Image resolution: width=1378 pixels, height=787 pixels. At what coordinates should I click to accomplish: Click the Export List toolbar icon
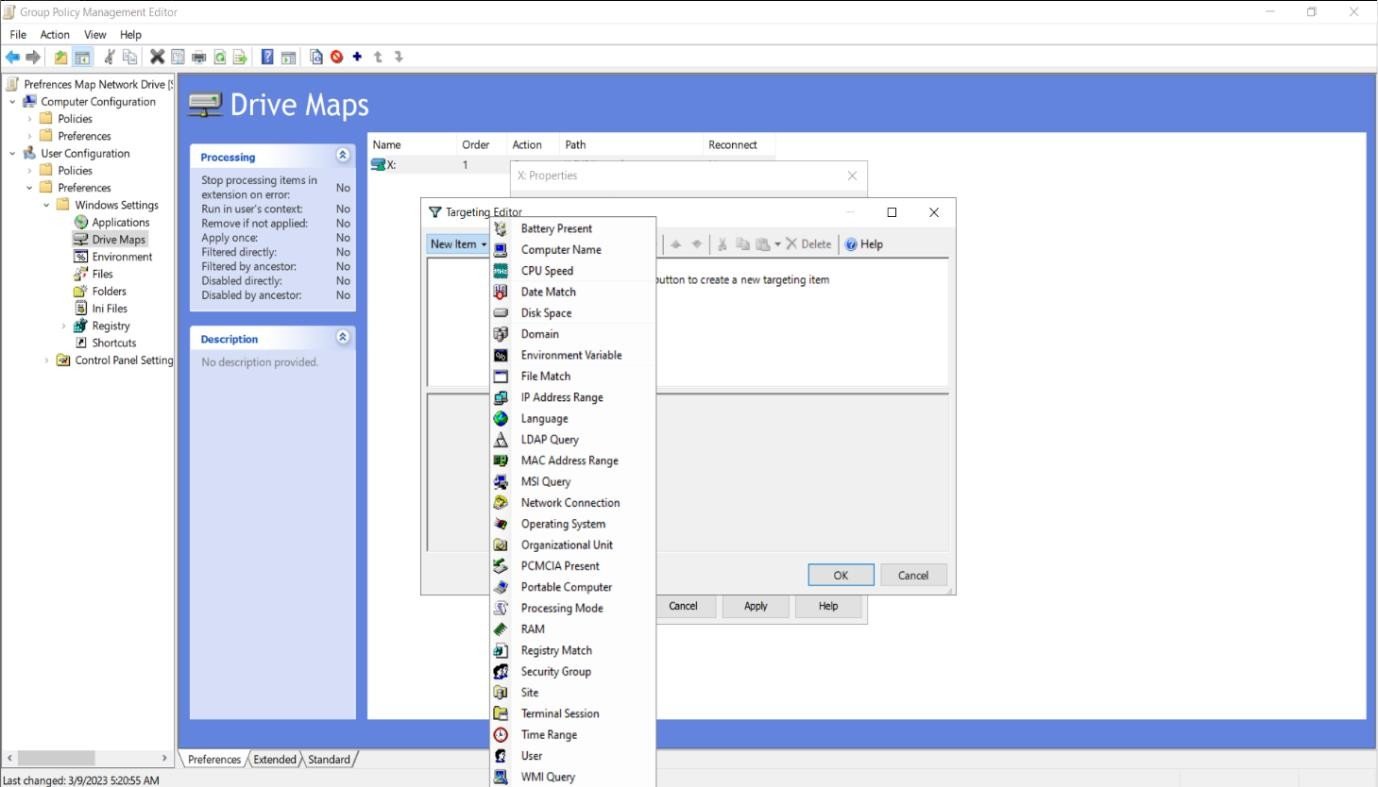(240, 57)
